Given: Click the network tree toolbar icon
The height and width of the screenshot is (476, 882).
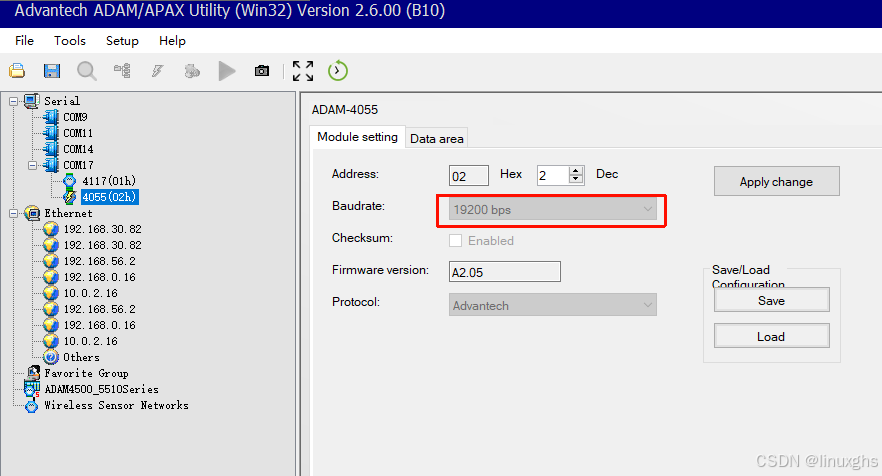Looking at the screenshot, I should [122, 71].
